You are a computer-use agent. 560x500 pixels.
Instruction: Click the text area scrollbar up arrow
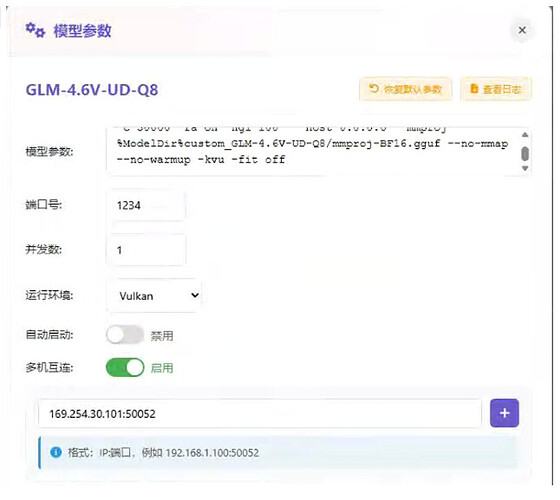[x=525, y=135]
